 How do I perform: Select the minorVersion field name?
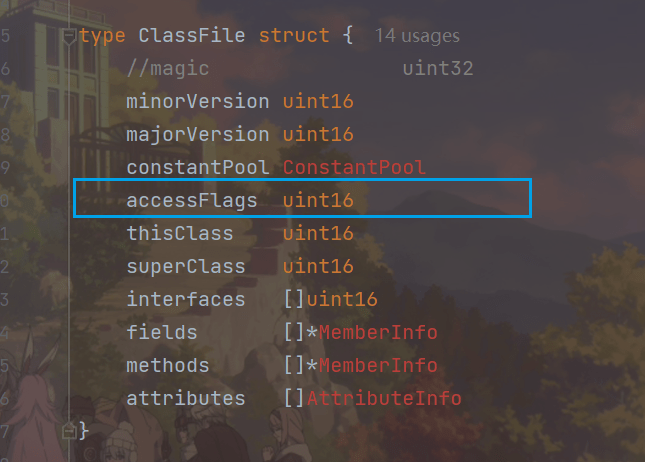pyautogui.click(x=197, y=102)
